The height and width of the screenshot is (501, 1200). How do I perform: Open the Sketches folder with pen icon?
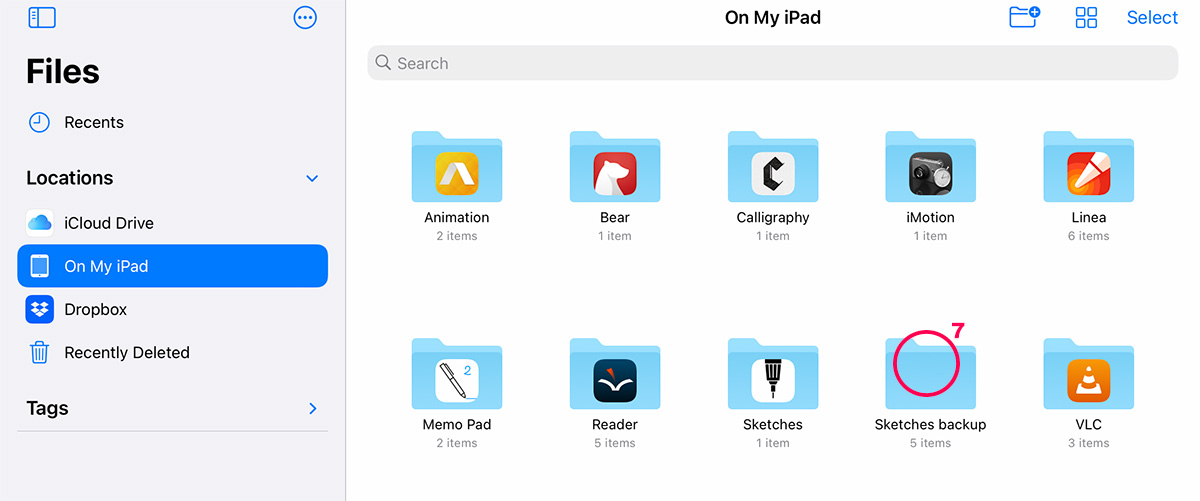773,374
